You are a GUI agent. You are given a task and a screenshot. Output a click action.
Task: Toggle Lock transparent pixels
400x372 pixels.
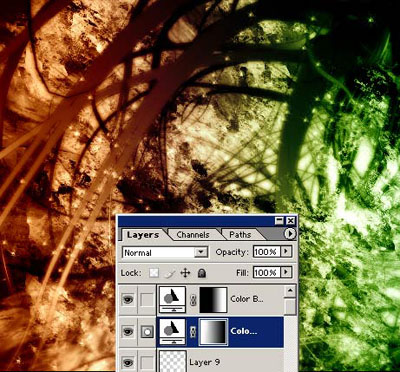coord(153,273)
